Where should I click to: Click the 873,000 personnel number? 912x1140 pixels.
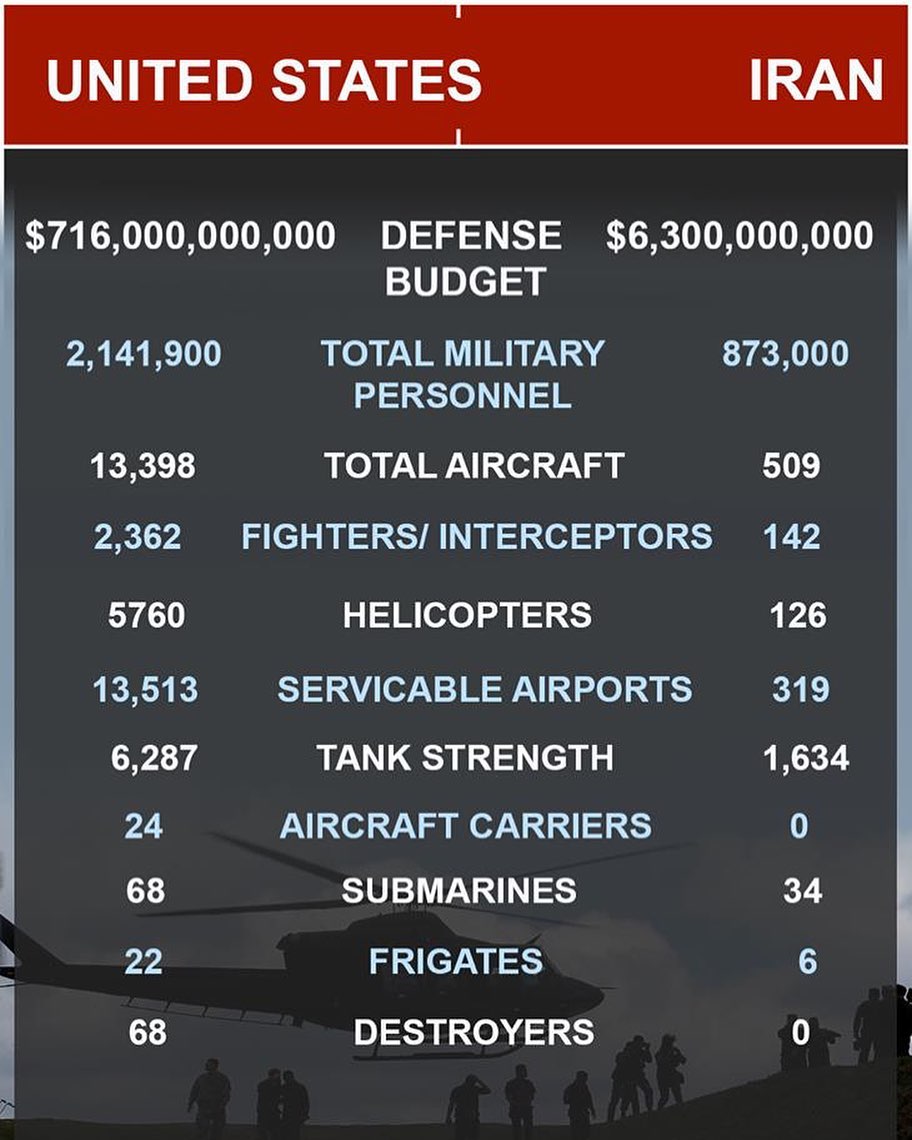(785, 354)
